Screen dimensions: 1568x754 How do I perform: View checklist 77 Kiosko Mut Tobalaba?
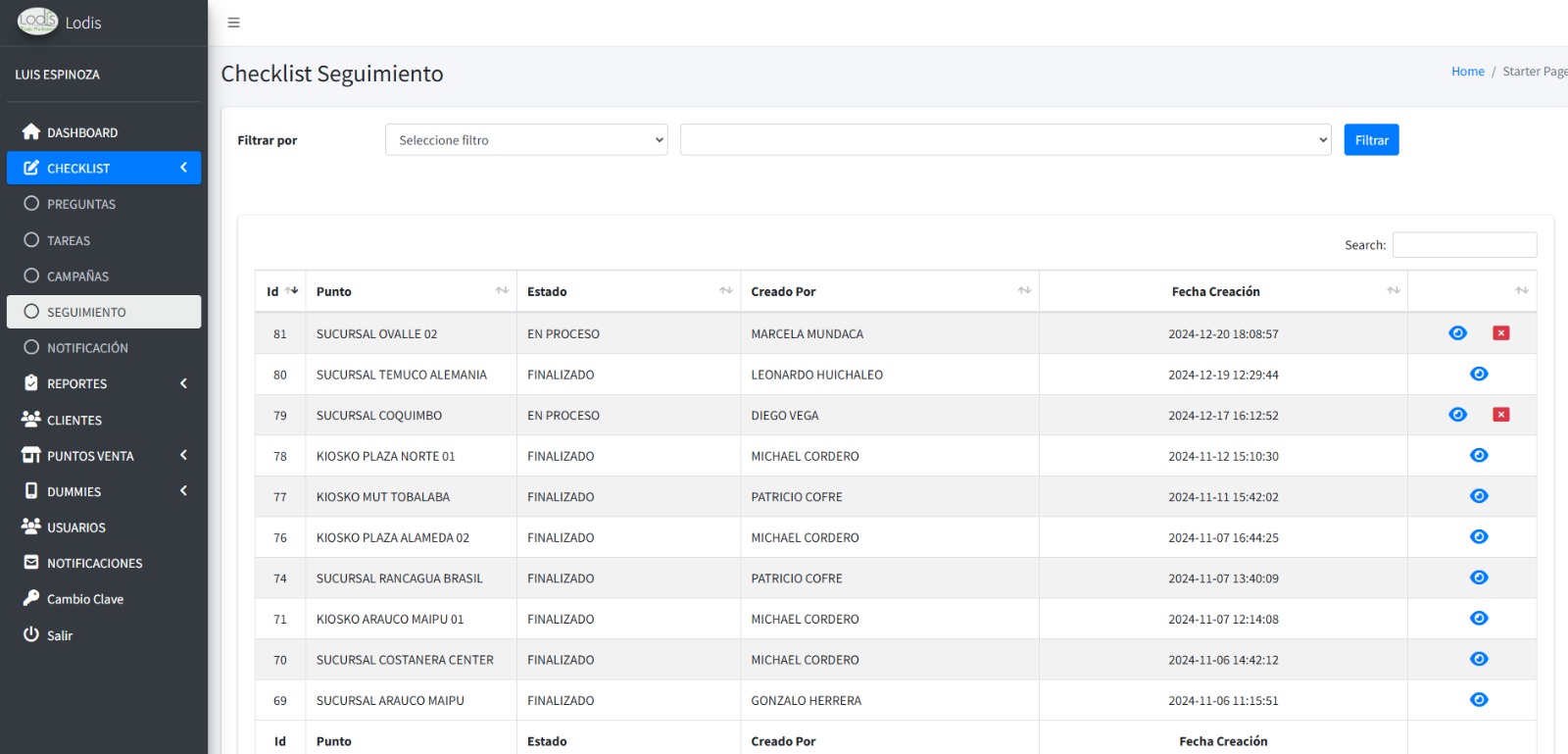[1479, 496]
